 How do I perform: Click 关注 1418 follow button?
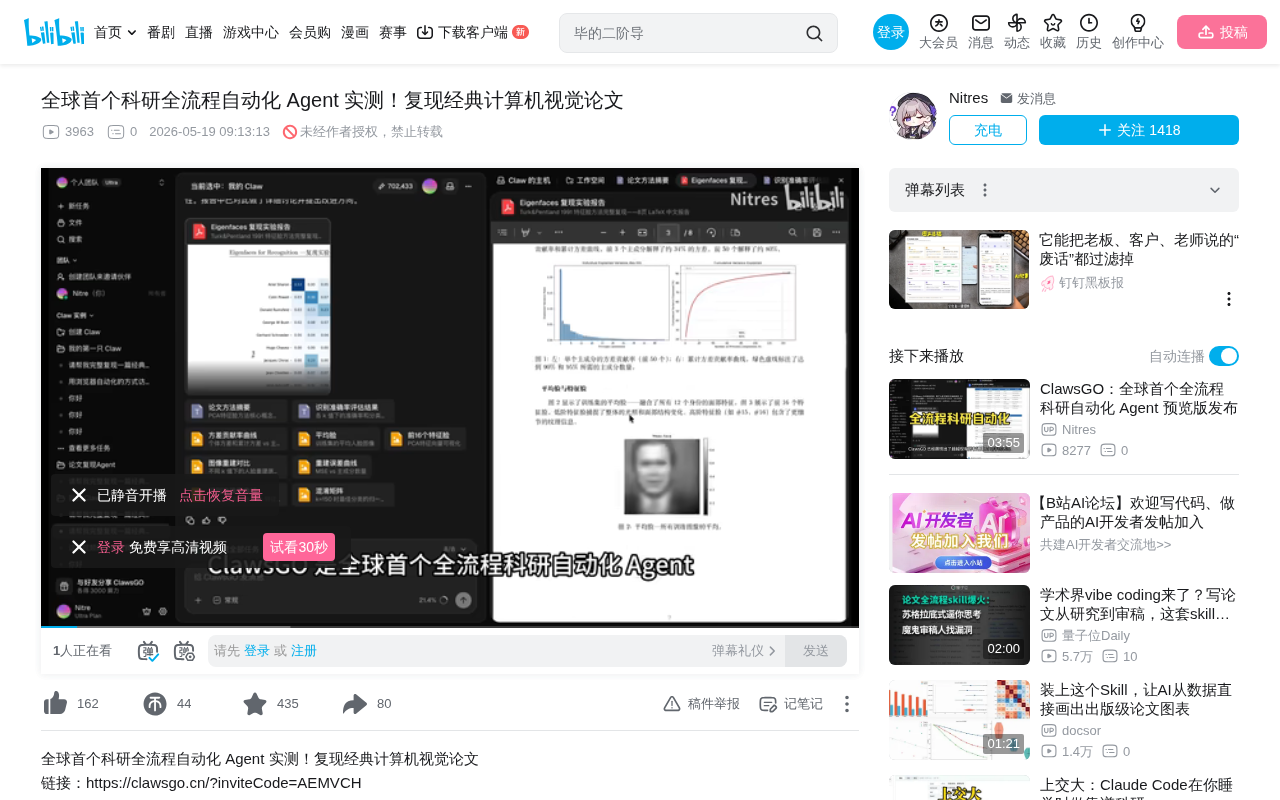[1139, 130]
